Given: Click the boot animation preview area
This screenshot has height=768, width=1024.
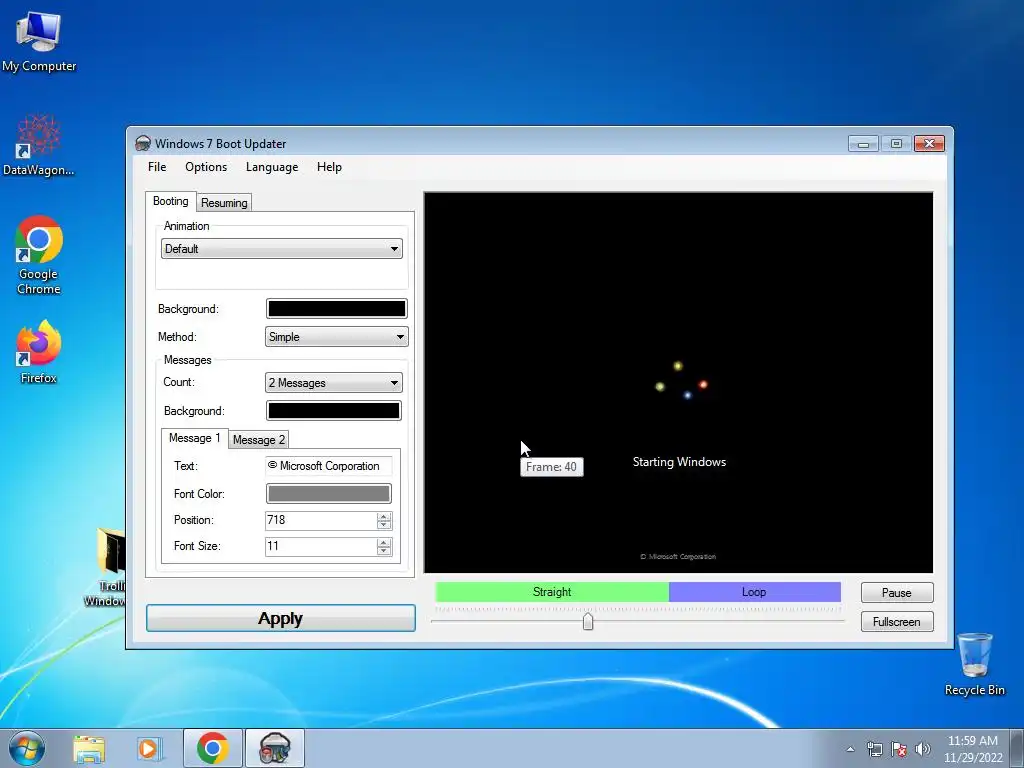Looking at the screenshot, I should point(679,383).
